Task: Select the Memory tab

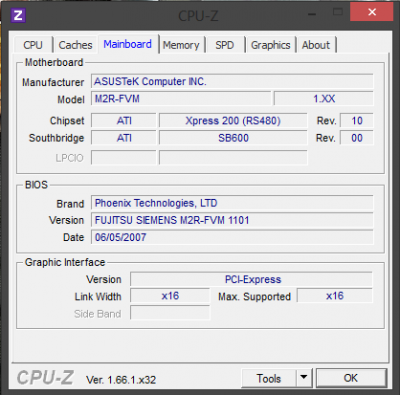Action: (181, 45)
